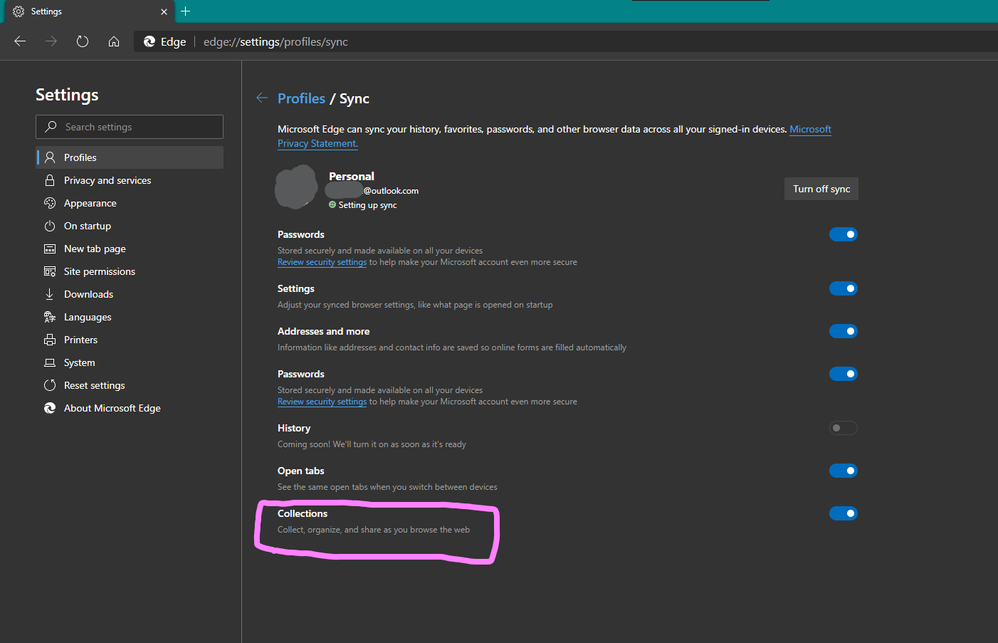Open Site permissions settings
Viewport: 998px width, 643px height.
click(x=130, y=271)
